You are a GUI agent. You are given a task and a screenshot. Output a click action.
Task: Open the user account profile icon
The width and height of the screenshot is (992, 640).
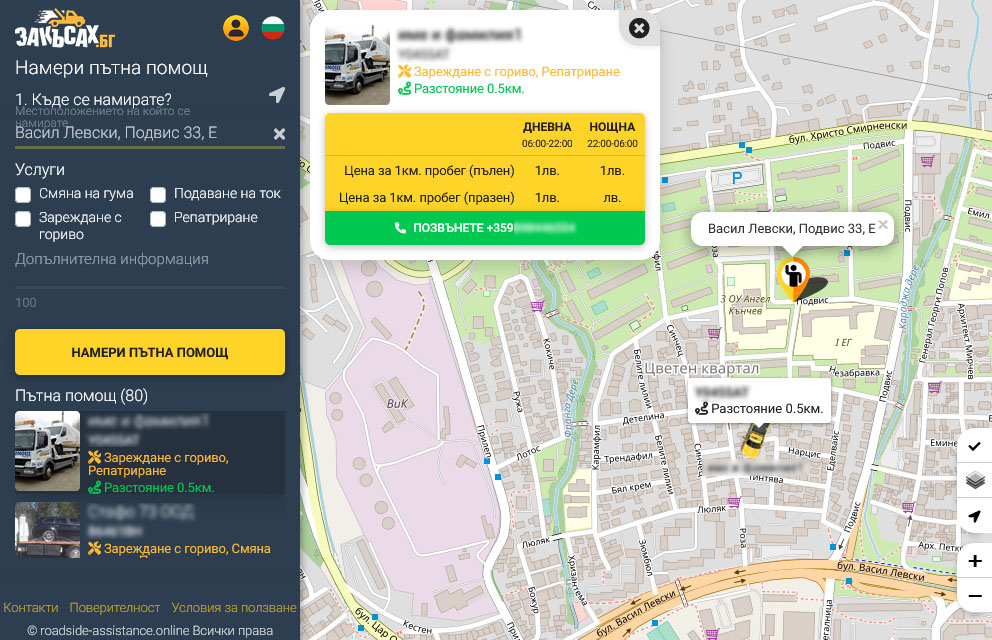coord(236,28)
